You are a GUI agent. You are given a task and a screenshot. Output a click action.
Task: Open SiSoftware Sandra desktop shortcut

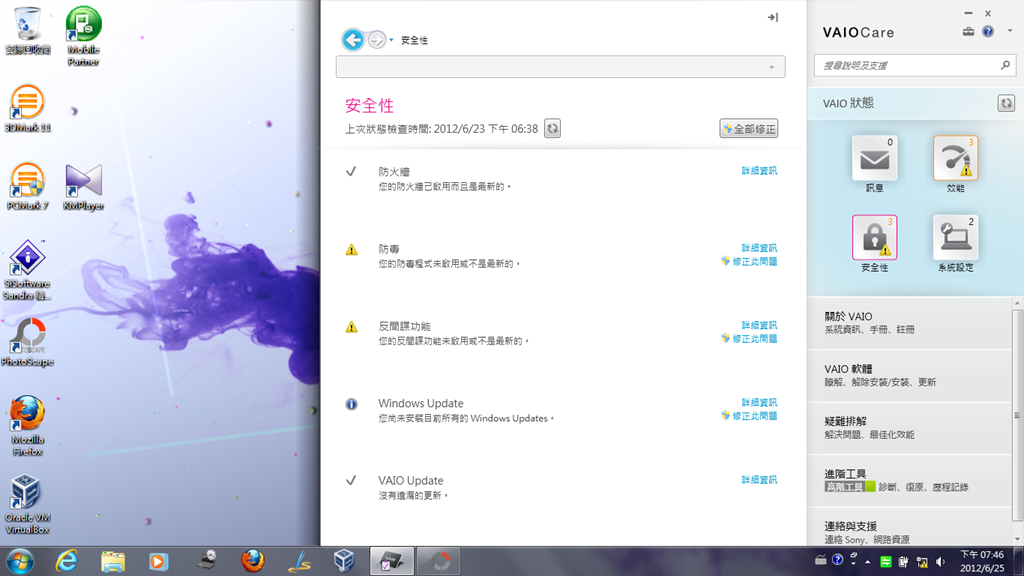(x=27, y=270)
